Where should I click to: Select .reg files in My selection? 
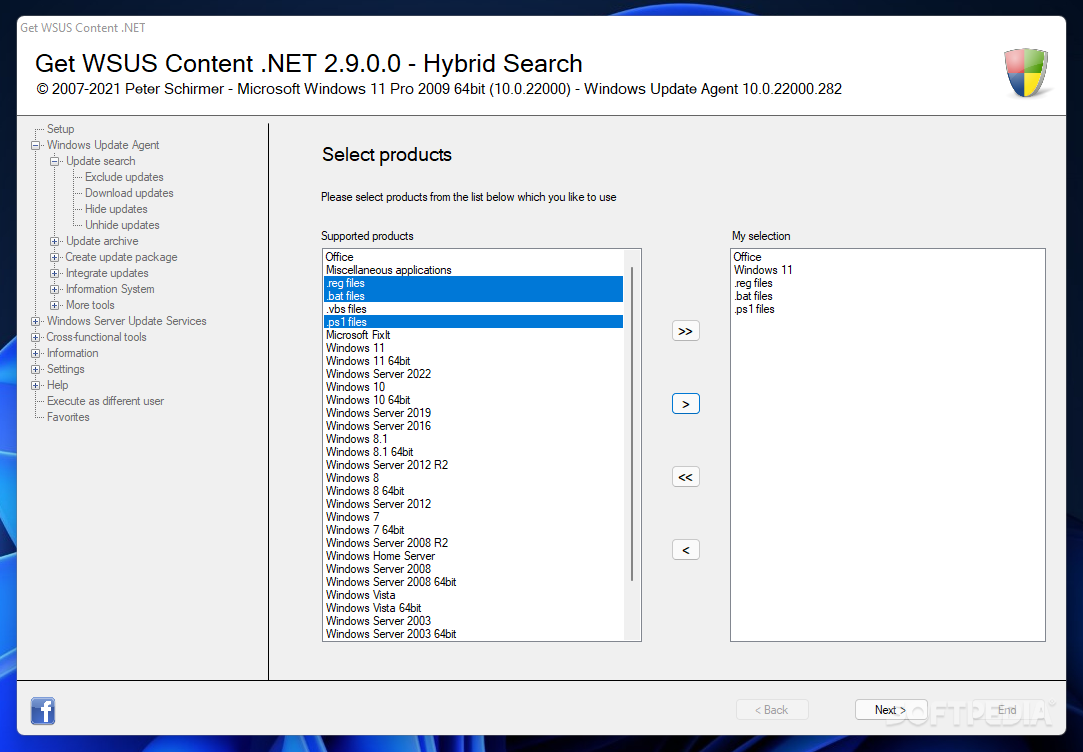(x=888, y=283)
